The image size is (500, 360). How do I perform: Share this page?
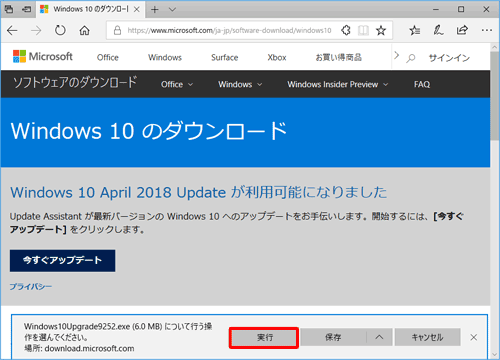462,31
